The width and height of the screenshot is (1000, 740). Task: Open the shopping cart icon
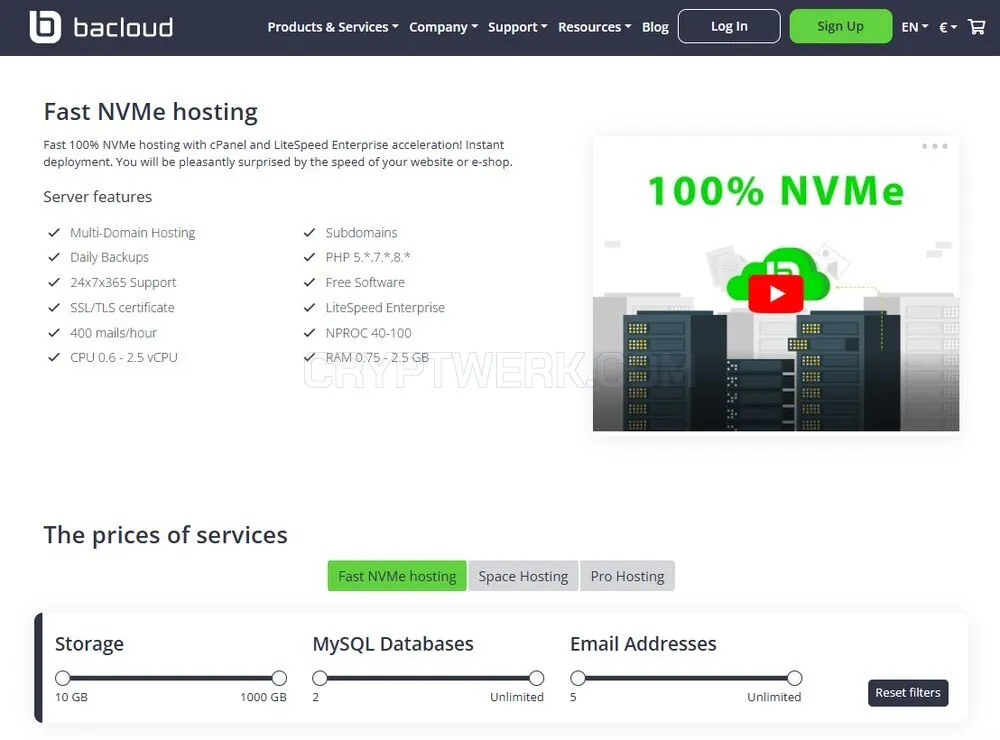tap(976, 27)
